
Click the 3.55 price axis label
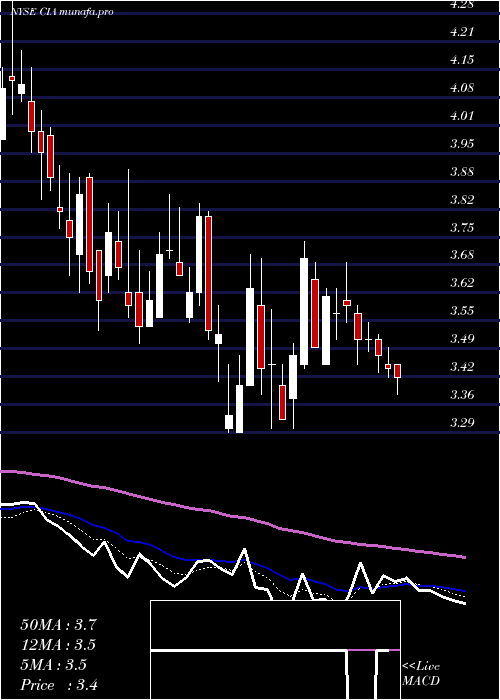(462, 311)
